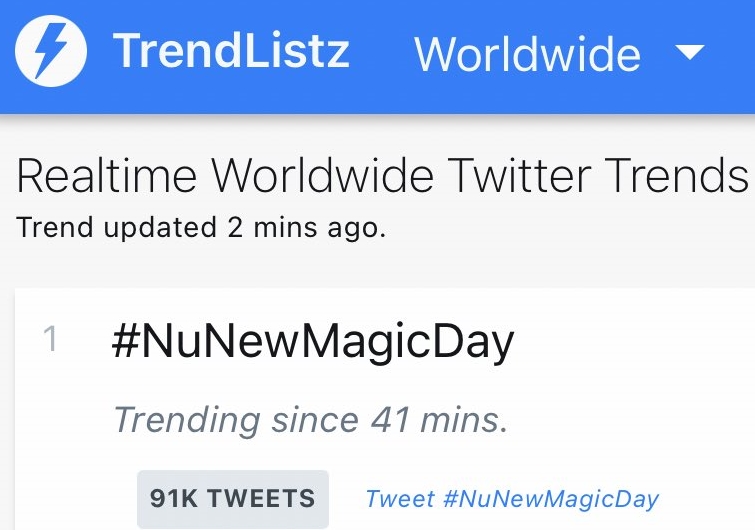This screenshot has width=755, height=530.
Task: Open the Worldwide location dropdown label
Action: tap(527, 53)
